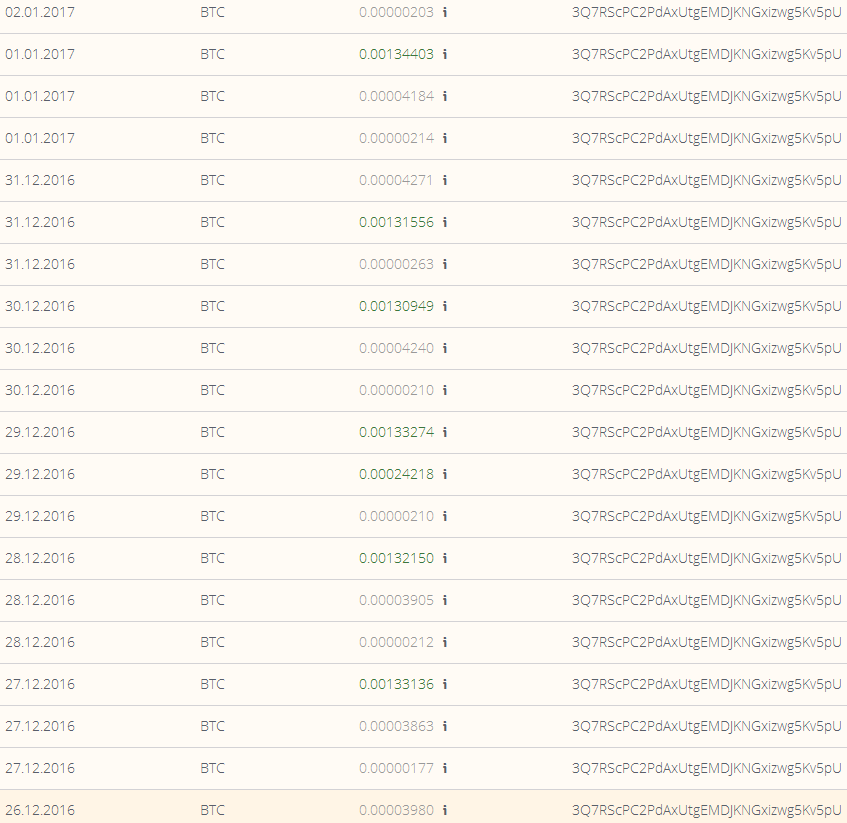Select amount value 0.00004184
This screenshot has height=823, width=847.
[396, 96]
